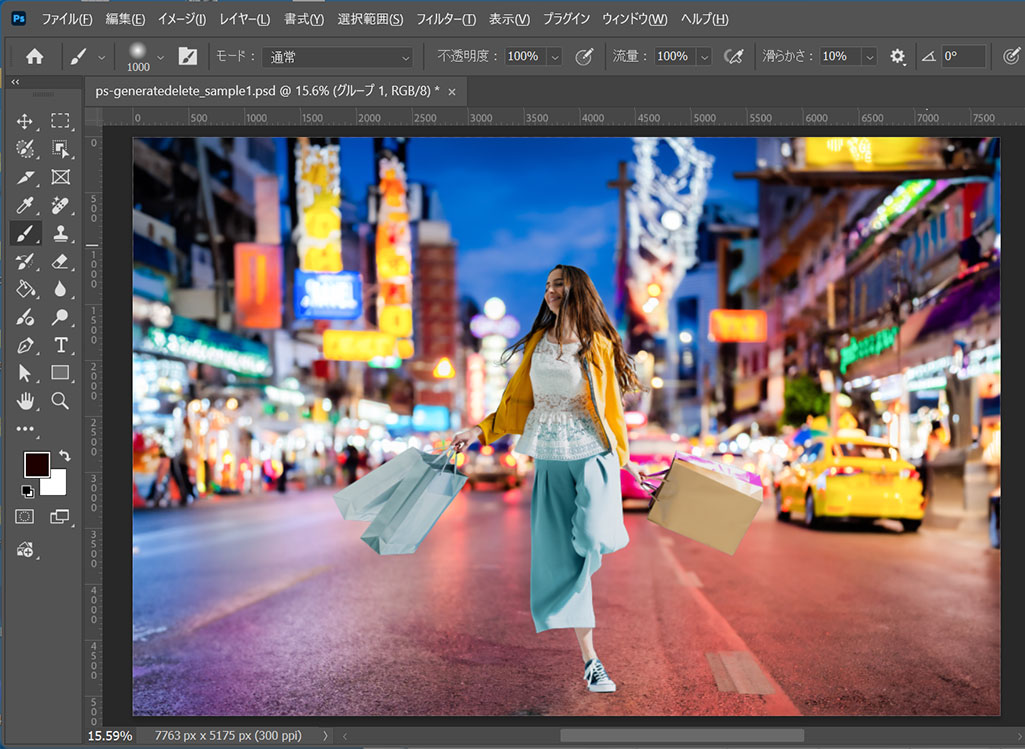Open the opacity 不透明度 dropdown arrow
The height and width of the screenshot is (749, 1025).
[554, 57]
